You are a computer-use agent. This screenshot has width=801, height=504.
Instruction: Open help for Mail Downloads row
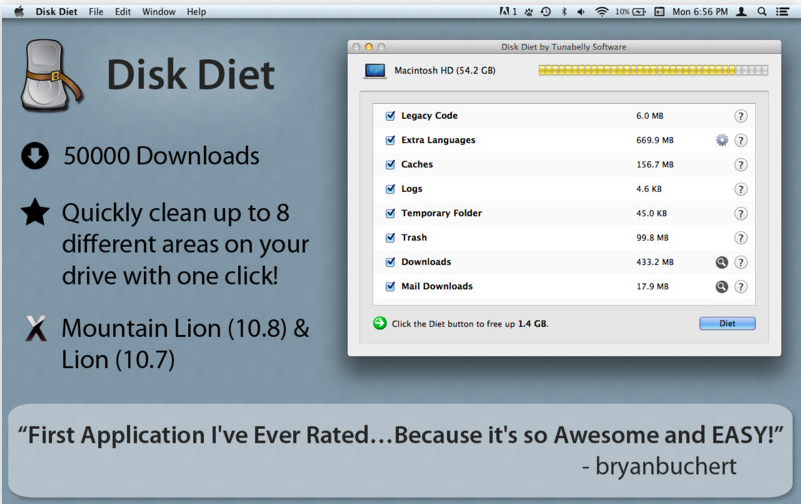741,287
